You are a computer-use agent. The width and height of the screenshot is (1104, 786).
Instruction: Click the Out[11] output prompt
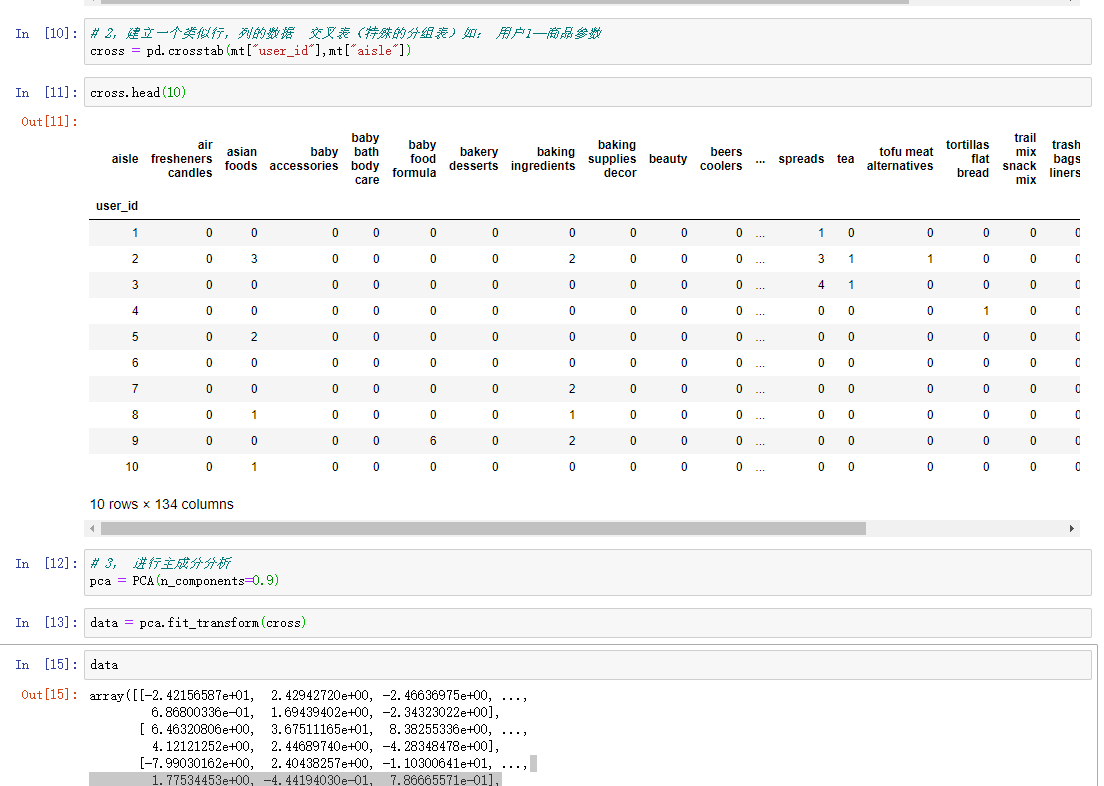[49, 122]
